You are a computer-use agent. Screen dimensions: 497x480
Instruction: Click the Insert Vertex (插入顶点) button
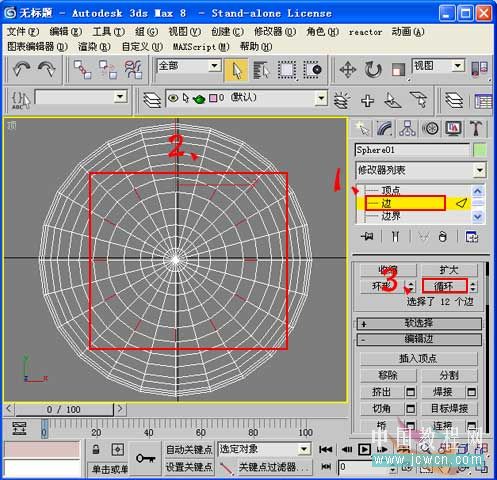coord(418,359)
